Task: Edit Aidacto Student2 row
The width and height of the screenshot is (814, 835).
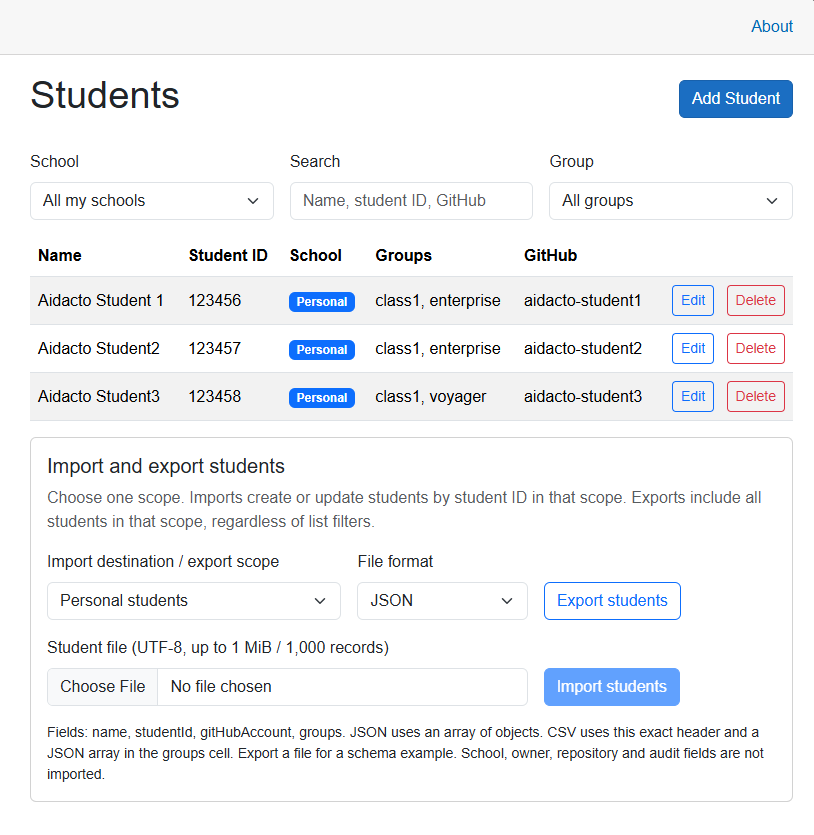Action: (693, 348)
